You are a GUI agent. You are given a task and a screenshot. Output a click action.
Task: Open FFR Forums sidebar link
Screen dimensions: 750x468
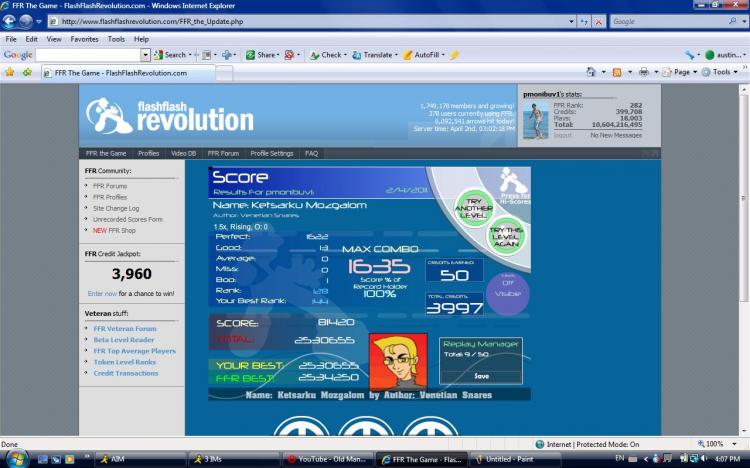[x=110, y=186]
